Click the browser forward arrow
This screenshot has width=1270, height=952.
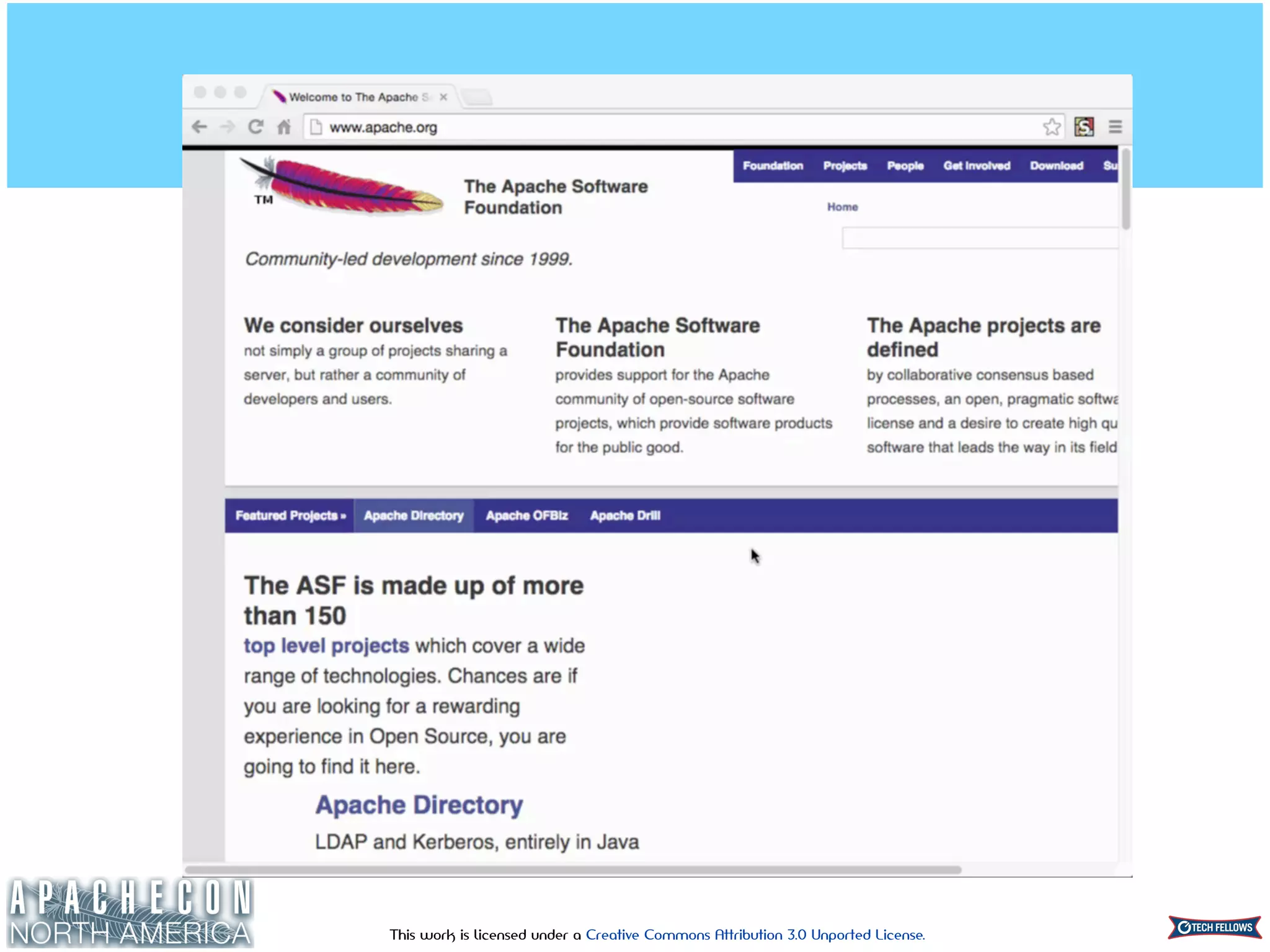pos(228,127)
